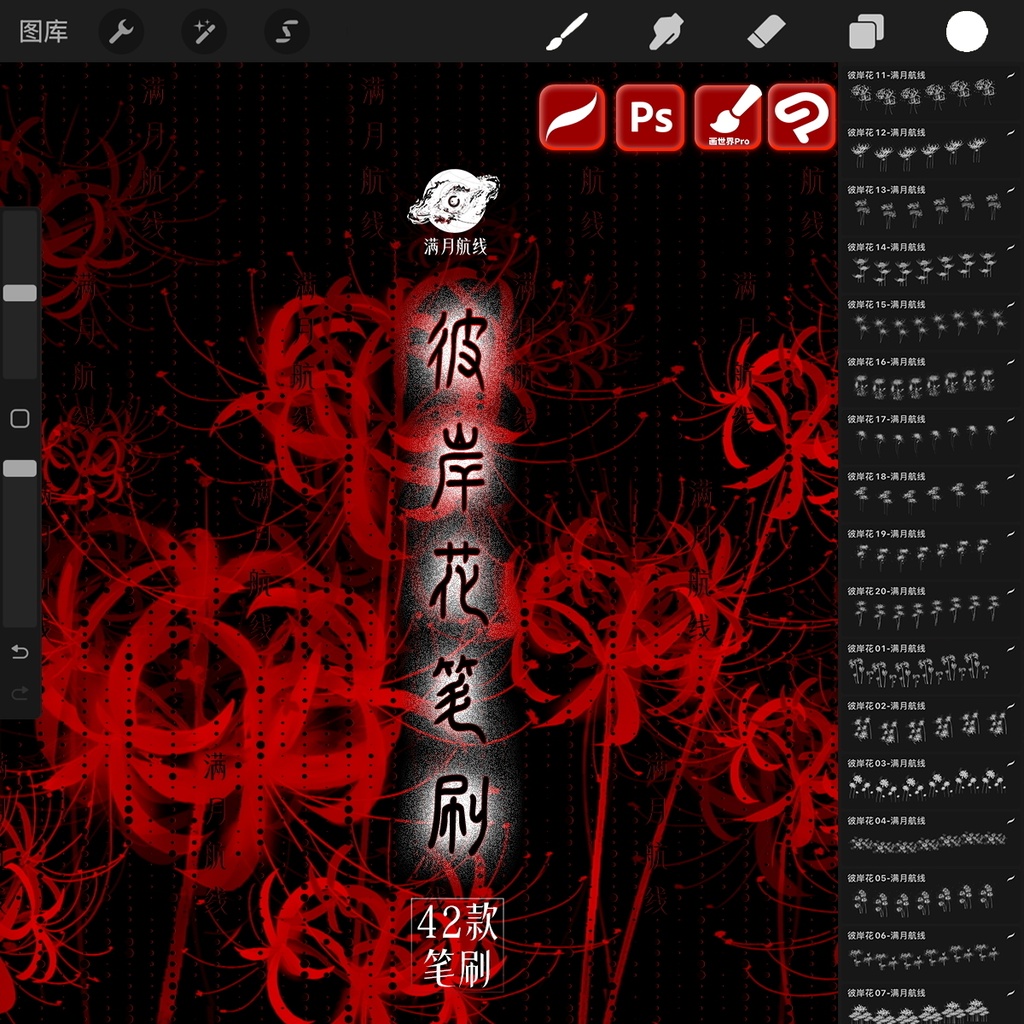This screenshot has height=1024, width=1024.
Task: Undo the last action with the arrow
Action: pos(20,651)
